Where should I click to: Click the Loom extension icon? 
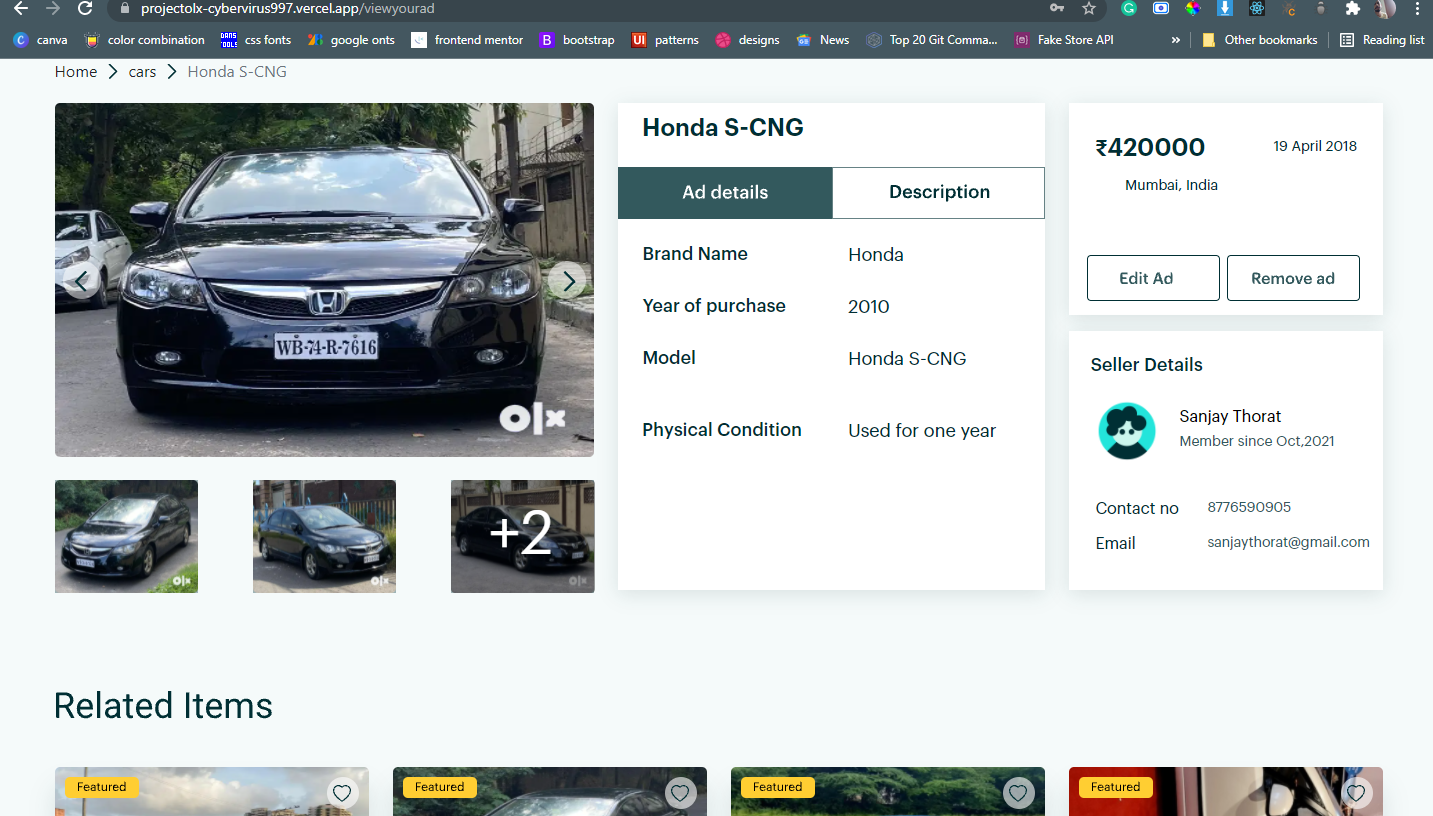pos(1161,8)
